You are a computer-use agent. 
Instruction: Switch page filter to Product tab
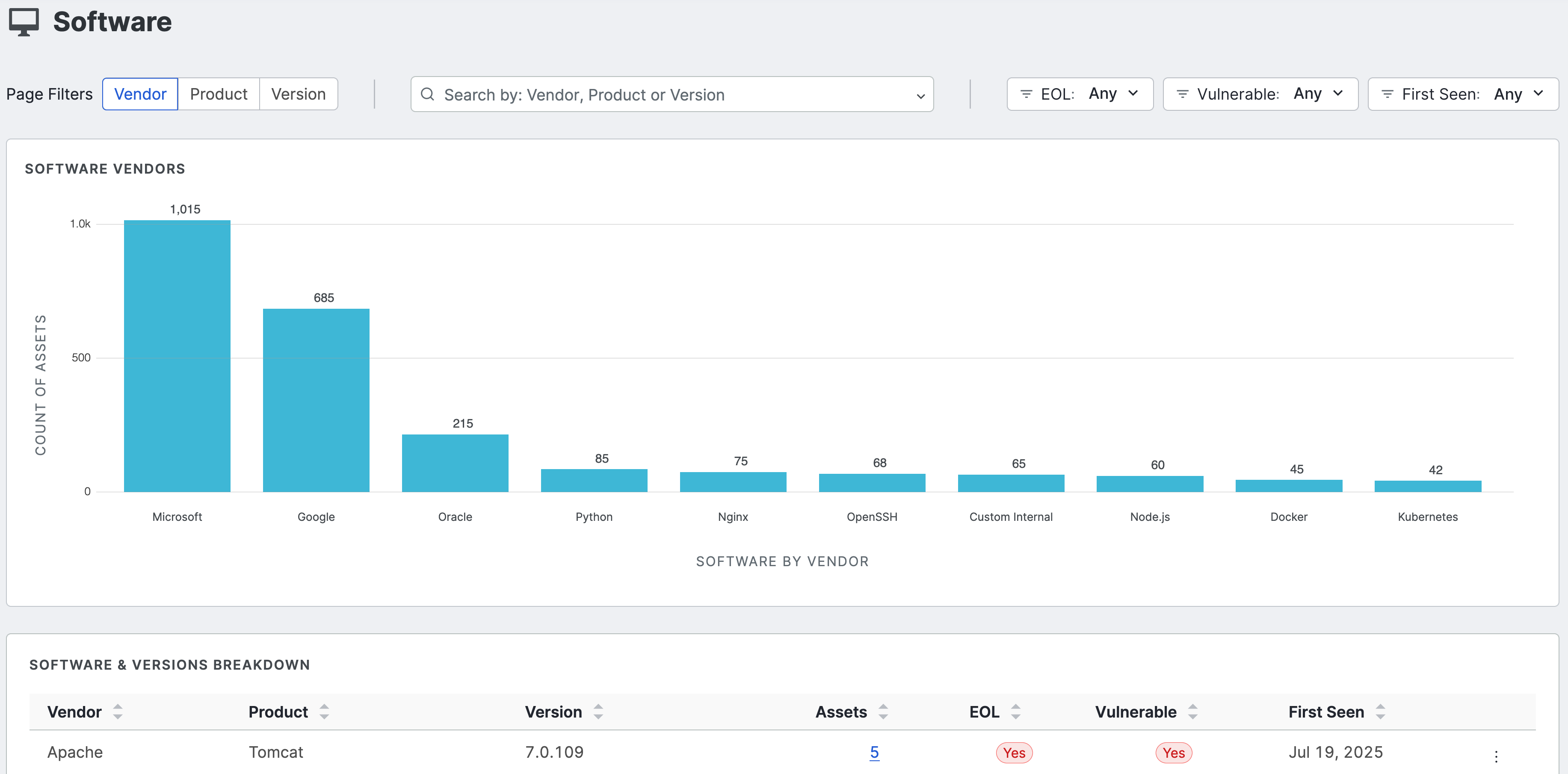[x=219, y=95]
